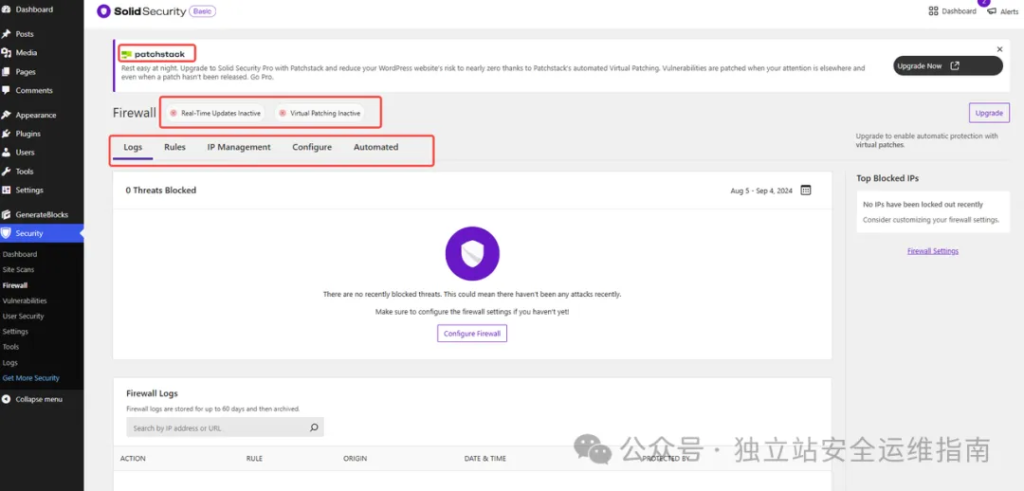Open Security submenu Dashboard

tap(20, 254)
